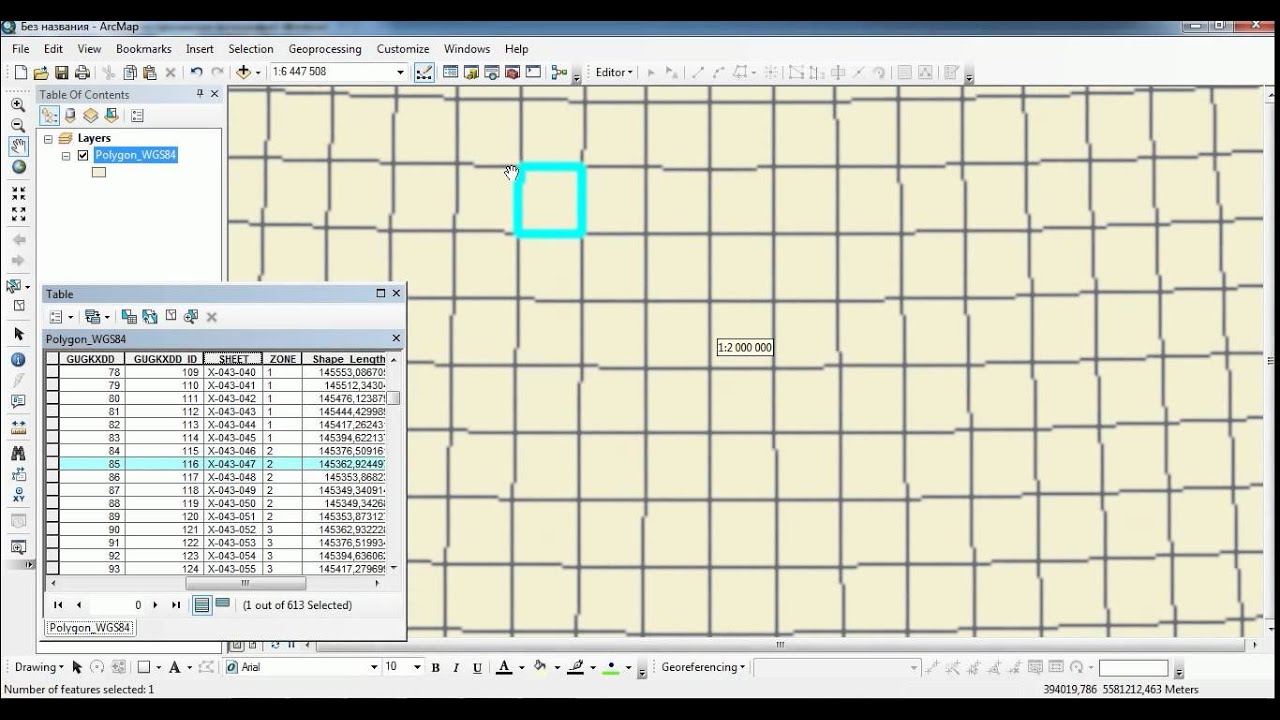Screen dimensions: 1280x720
Task: Open the Related Tables dropdown
Action: (97, 317)
